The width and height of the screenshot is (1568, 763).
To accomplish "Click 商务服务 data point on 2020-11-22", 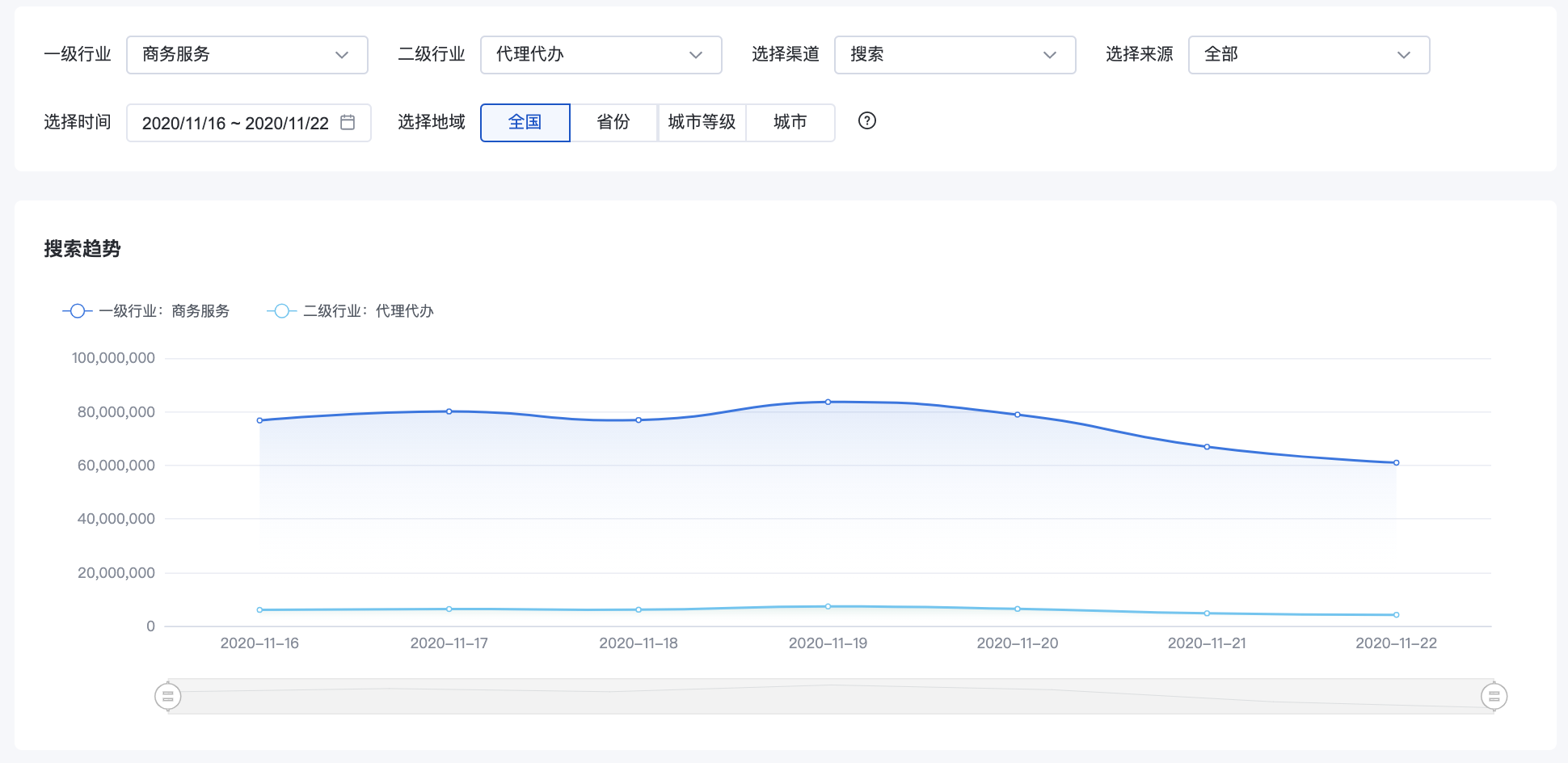I will 1396,463.
